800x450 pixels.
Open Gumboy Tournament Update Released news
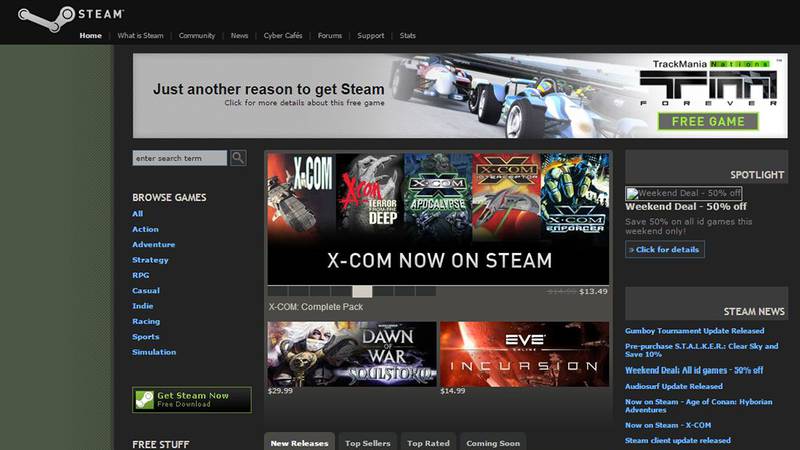tap(694, 331)
